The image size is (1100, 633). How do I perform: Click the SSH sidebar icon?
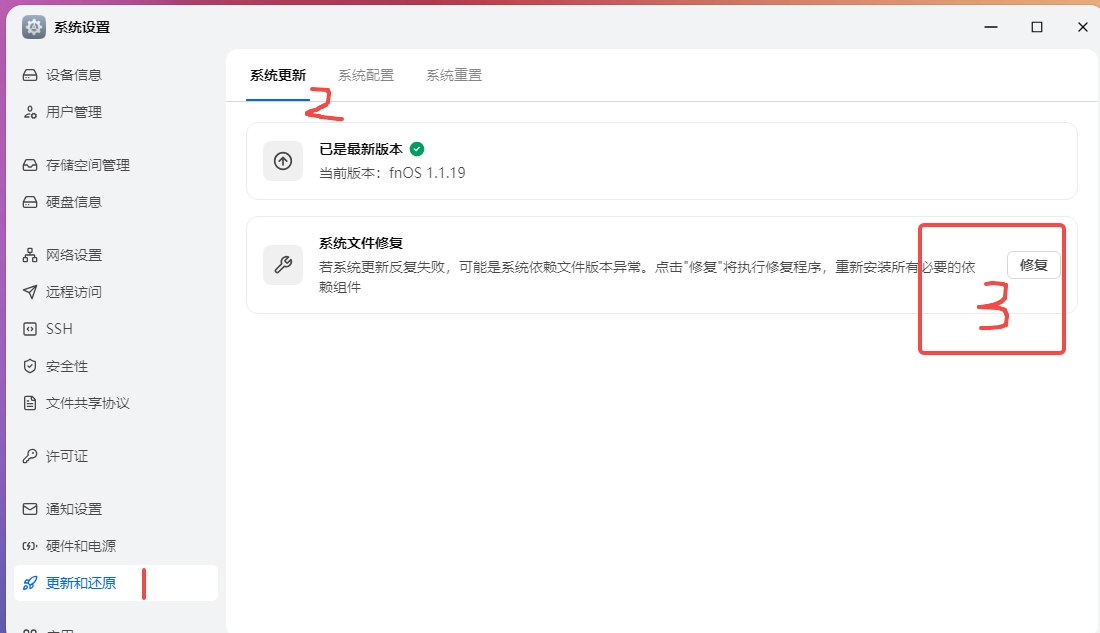[30, 329]
